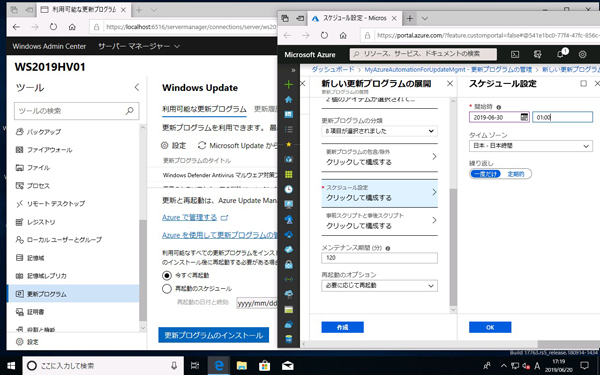This screenshot has width=600, height=375.
Task: Open All services list icon in Azure sidebar
Action: [289, 129]
